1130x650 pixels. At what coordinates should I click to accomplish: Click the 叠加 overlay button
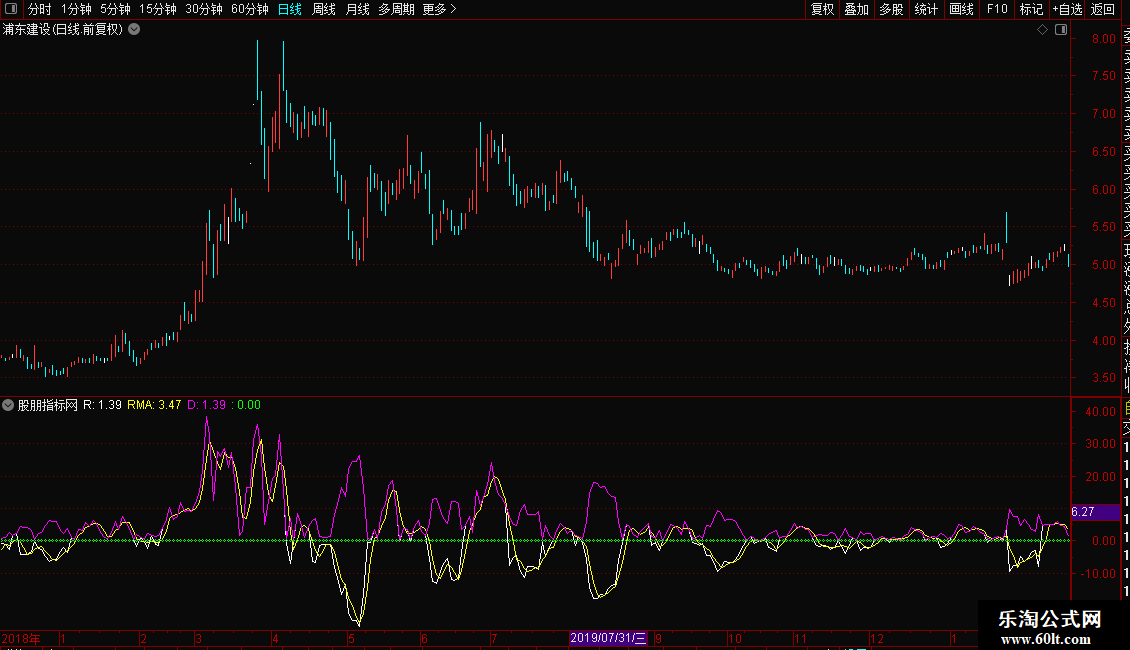857,9
